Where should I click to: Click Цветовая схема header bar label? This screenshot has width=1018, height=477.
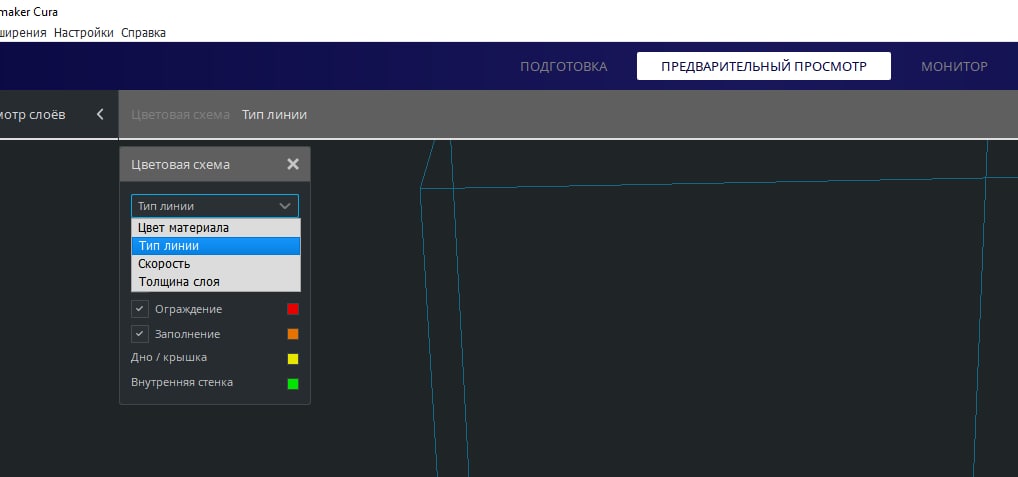(180, 114)
